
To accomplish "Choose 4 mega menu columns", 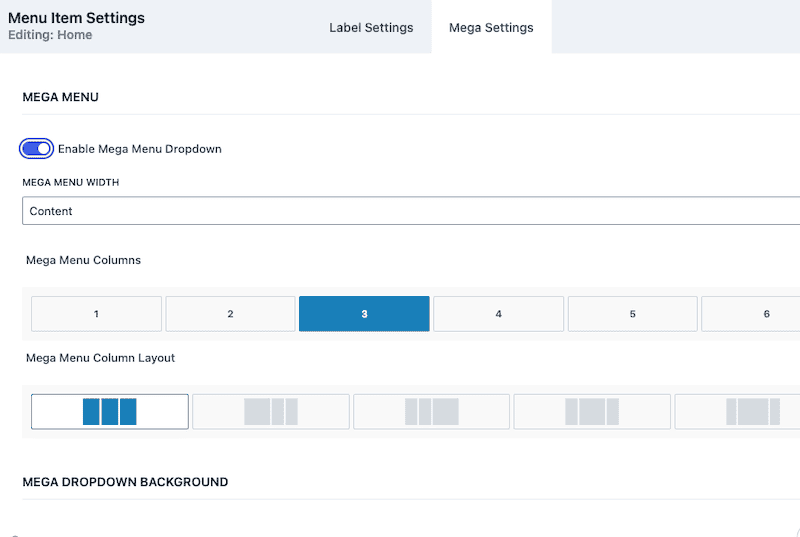I will 498,314.
